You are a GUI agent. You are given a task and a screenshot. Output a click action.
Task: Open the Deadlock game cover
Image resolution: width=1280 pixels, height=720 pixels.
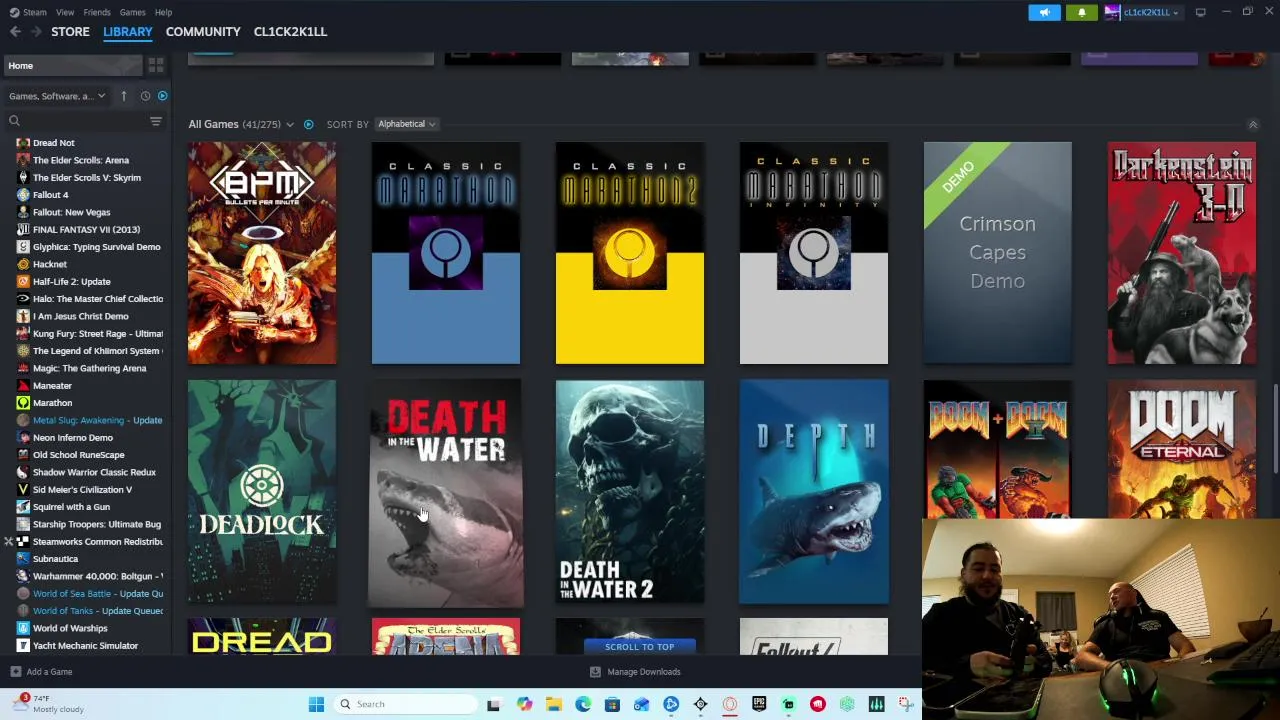click(262, 492)
